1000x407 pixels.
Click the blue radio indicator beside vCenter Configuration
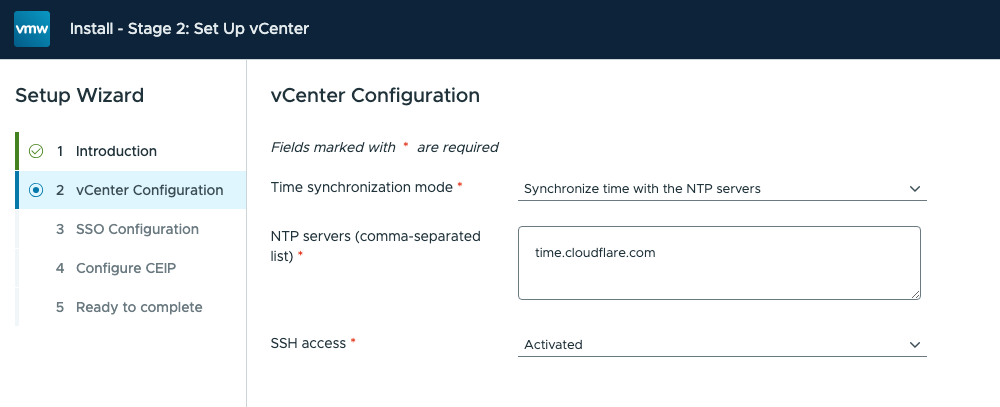[x=36, y=190]
